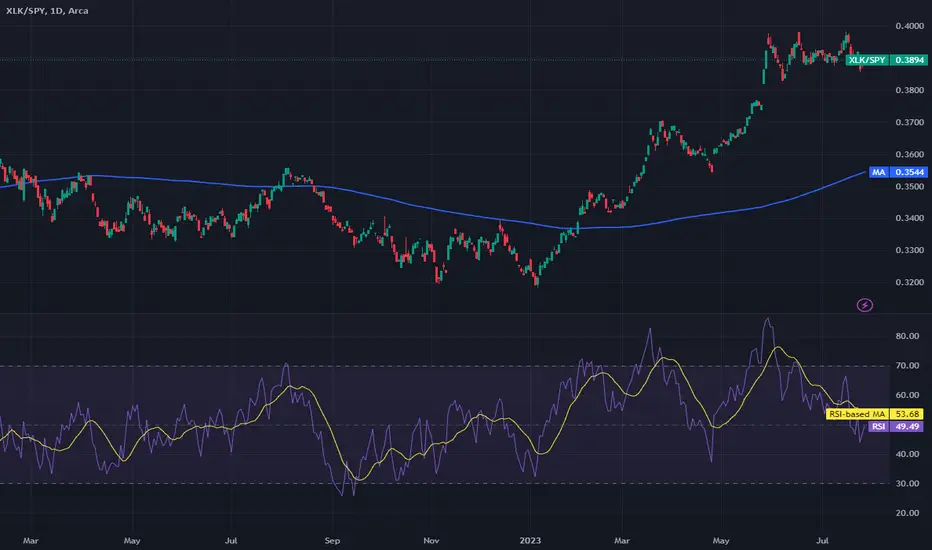
Task: Click the RSI 80.00 axis label
Action: 907,336
